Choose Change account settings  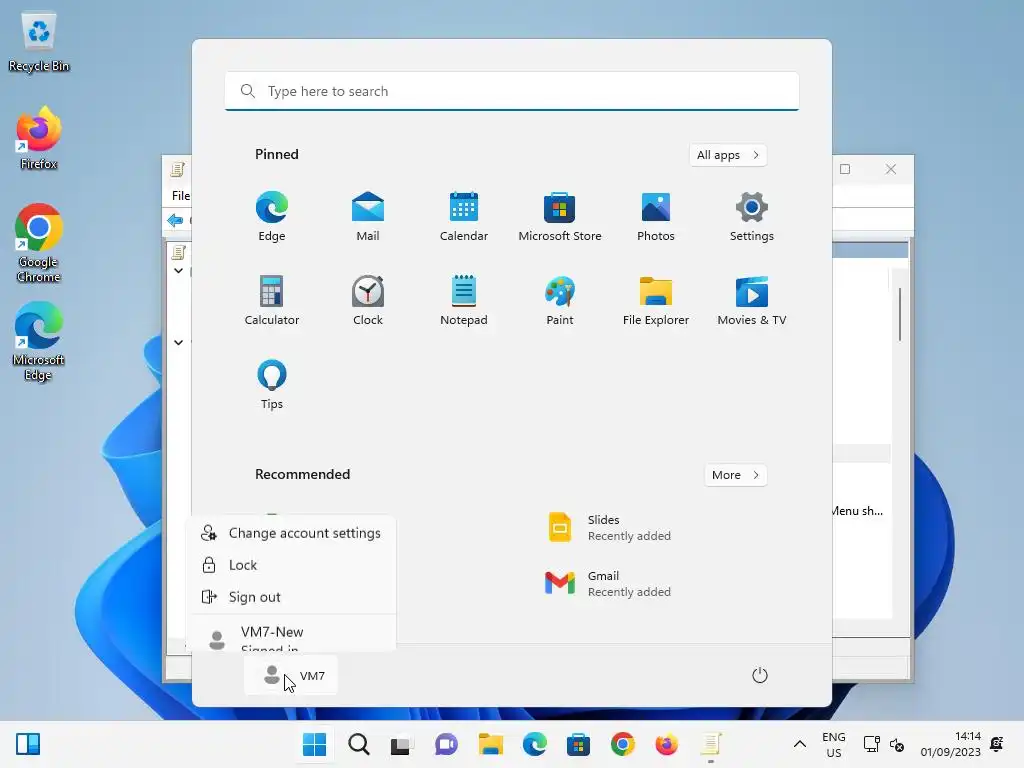(291, 533)
